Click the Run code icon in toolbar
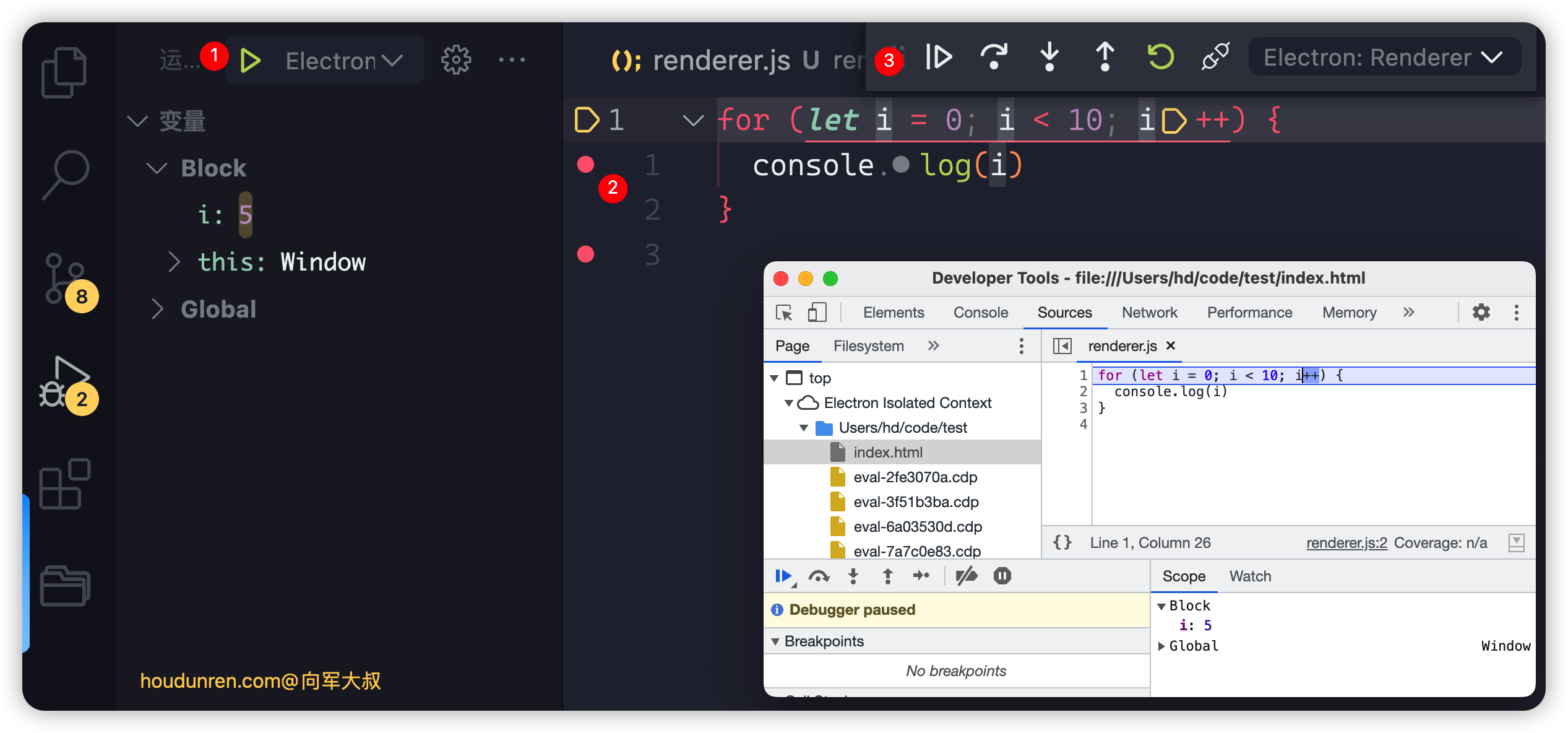 (252, 60)
